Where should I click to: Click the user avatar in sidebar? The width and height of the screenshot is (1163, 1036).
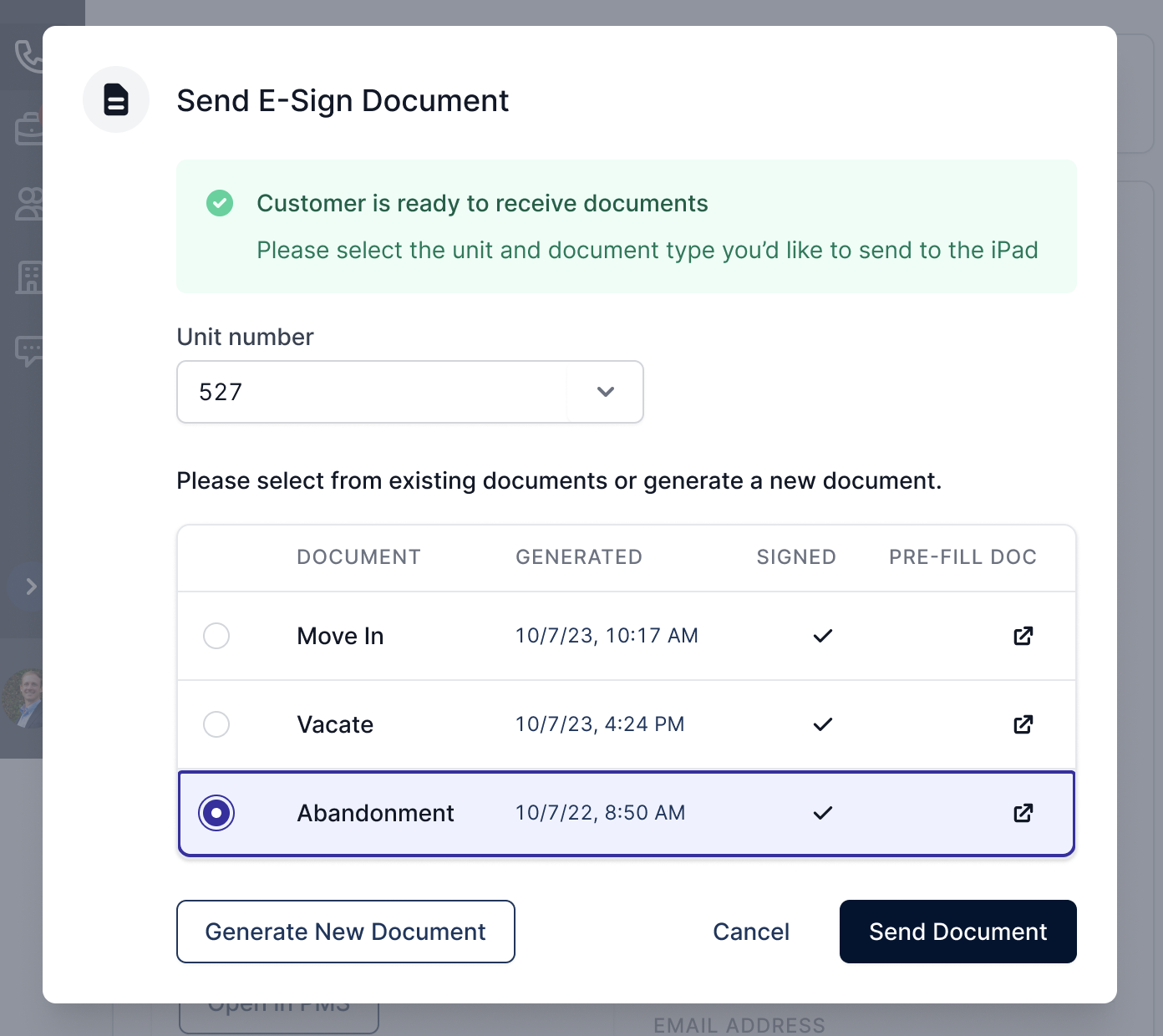pos(23,698)
